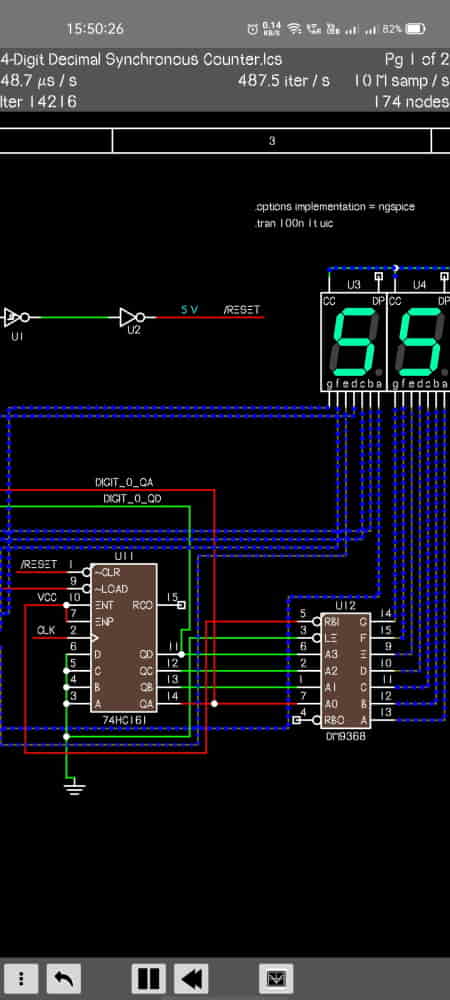Tap the '5 V' voltage label
The width and height of the screenshot is (450, 1000).
189,310
